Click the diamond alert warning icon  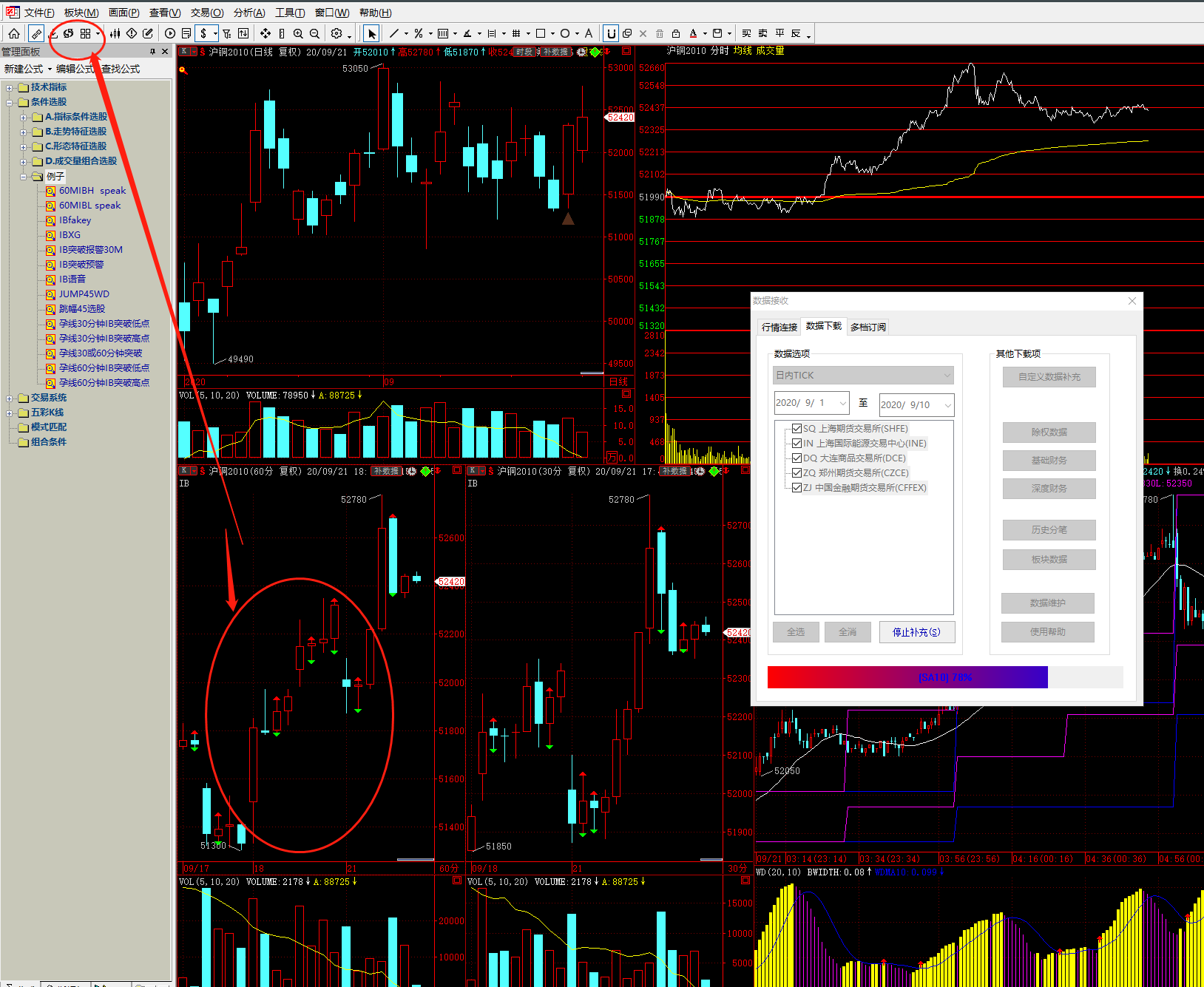click(132, 33)
